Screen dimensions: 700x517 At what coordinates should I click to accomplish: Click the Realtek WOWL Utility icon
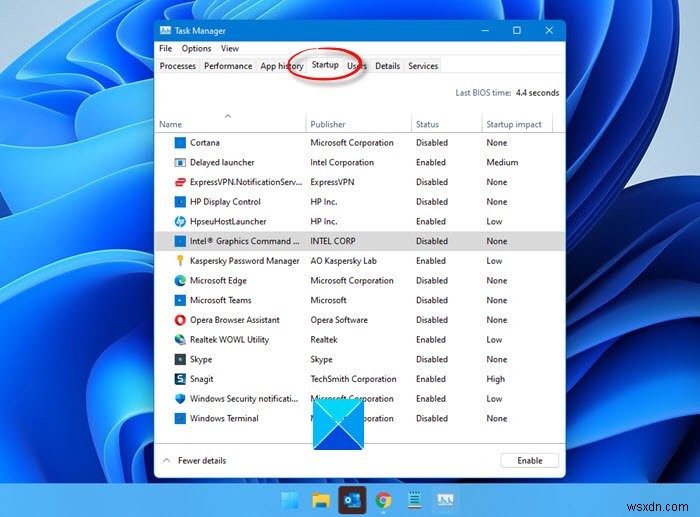pos(180,340)
